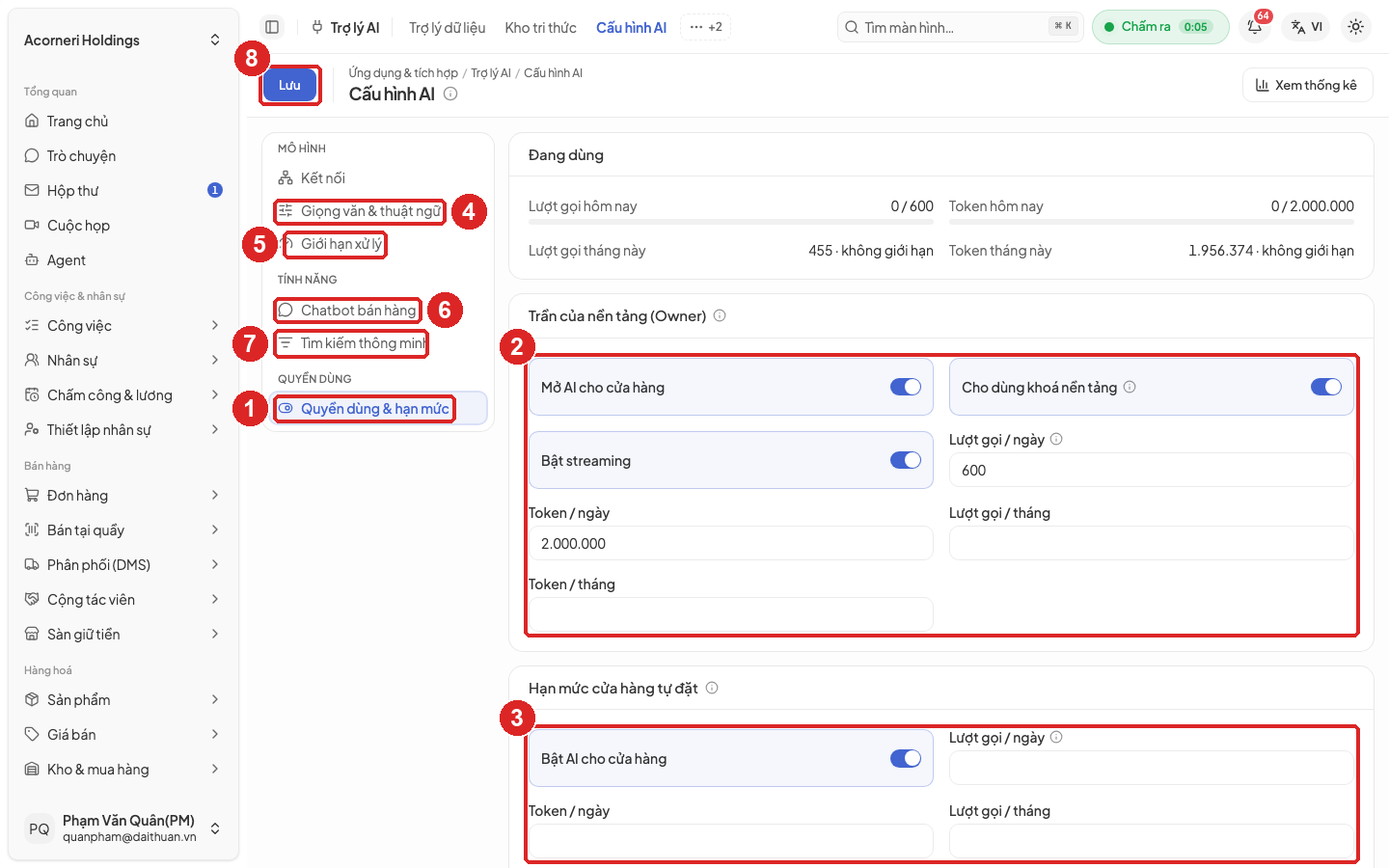Image resolution: width=1389 pixels, height=868 pixels.
Task: Select Kết nối in Mô hình section
Action: coord(378,178)
